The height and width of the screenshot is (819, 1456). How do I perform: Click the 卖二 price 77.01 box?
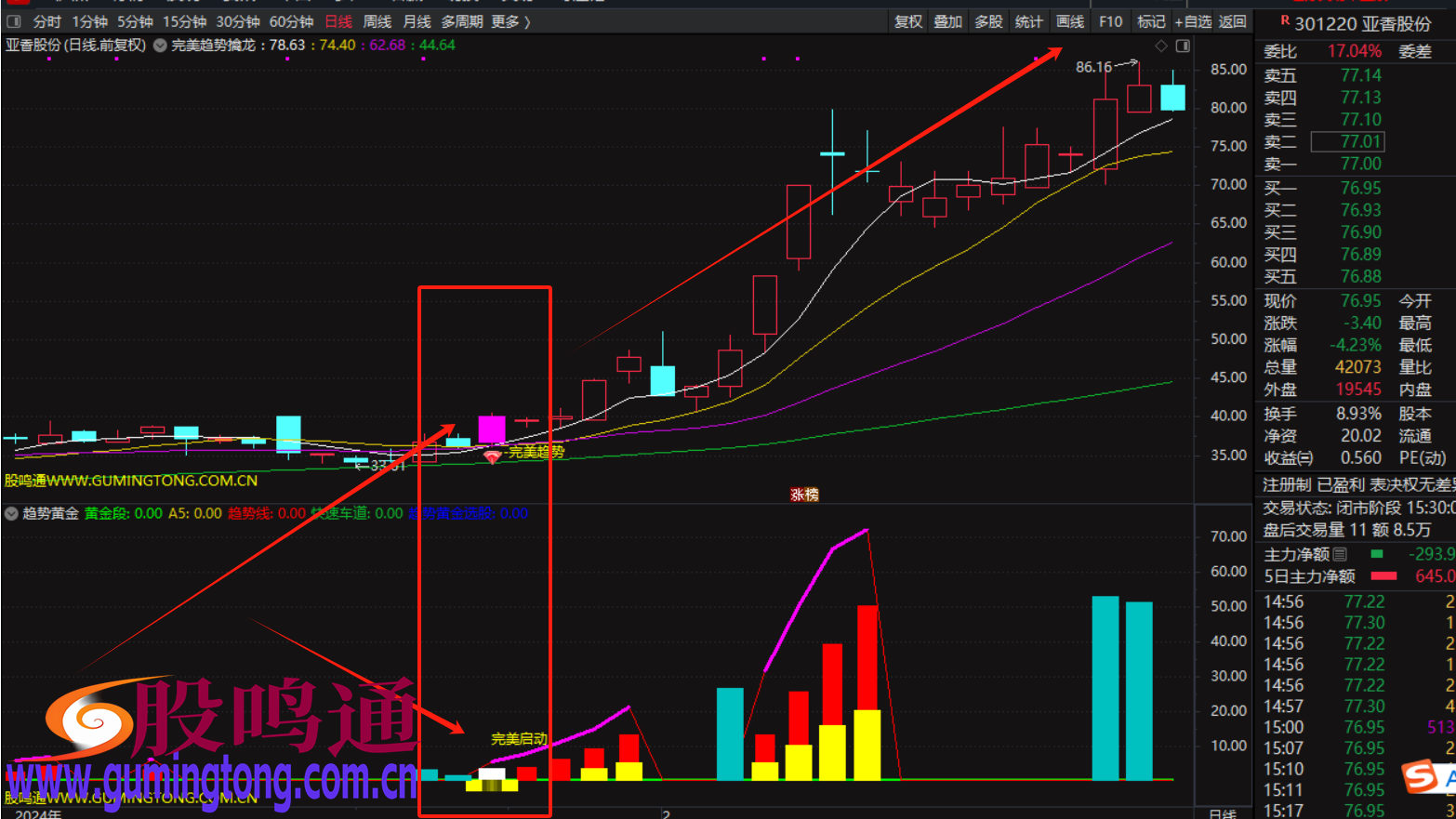coord(1347,141)
